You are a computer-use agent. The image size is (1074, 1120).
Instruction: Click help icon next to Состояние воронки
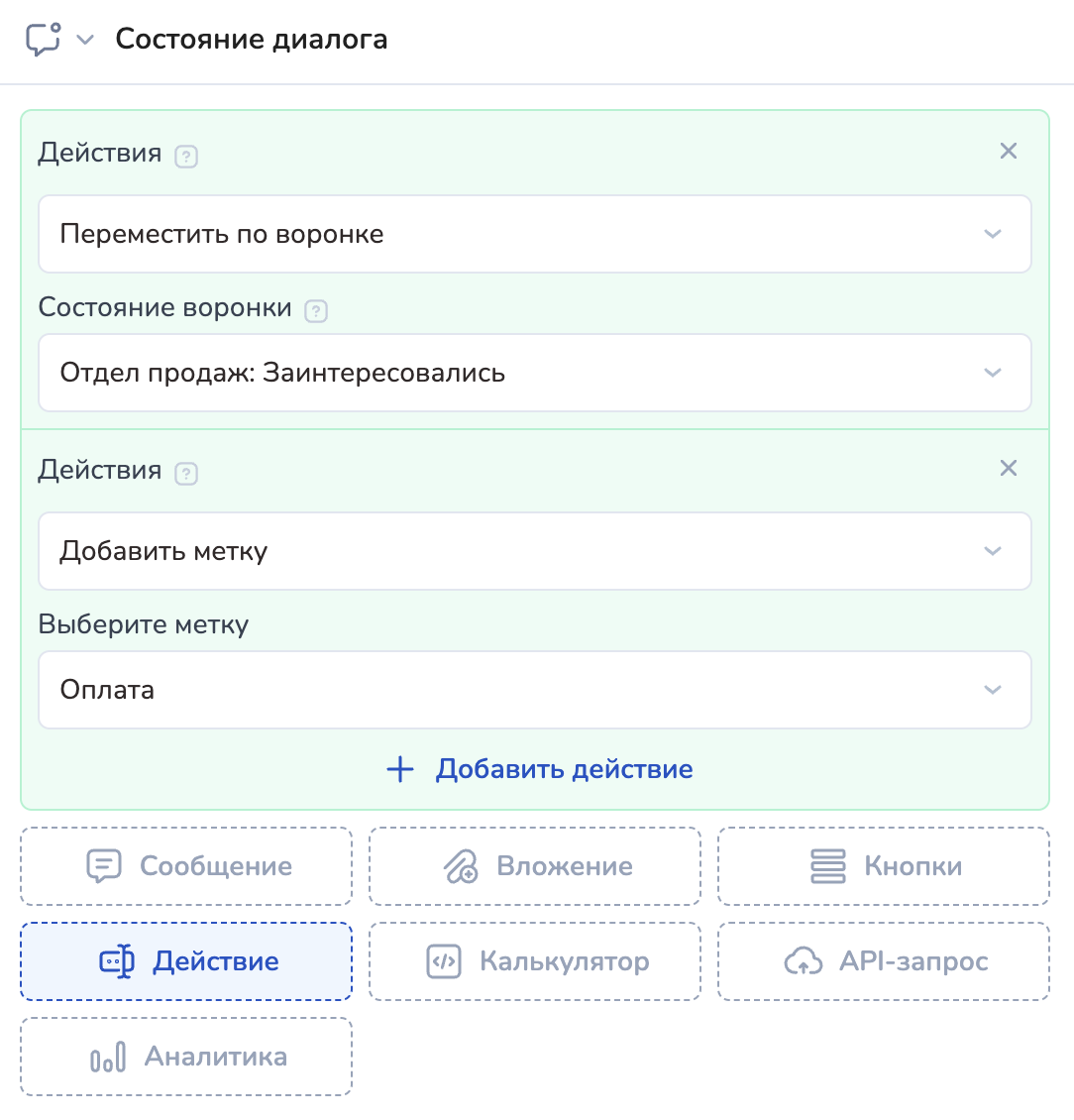point(316,311)
